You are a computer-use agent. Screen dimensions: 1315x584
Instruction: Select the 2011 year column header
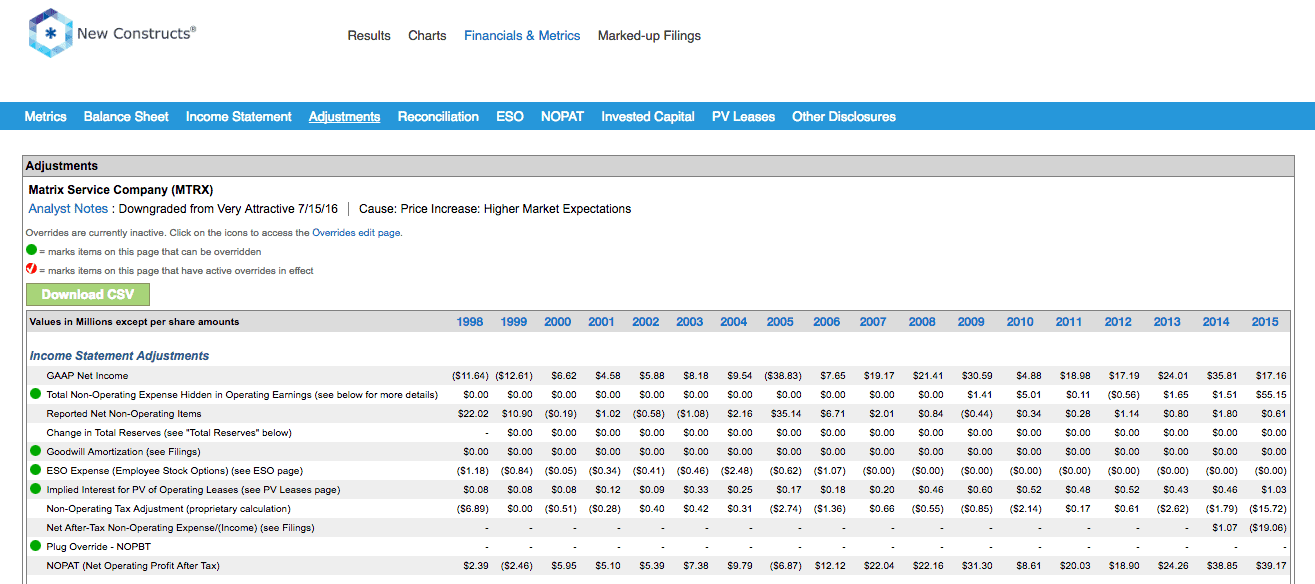[x=1069, y=322]
